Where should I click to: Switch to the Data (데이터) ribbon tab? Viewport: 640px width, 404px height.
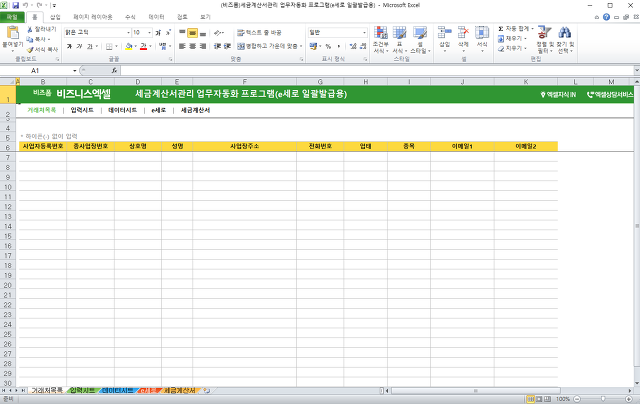click(x=156, y=17)
